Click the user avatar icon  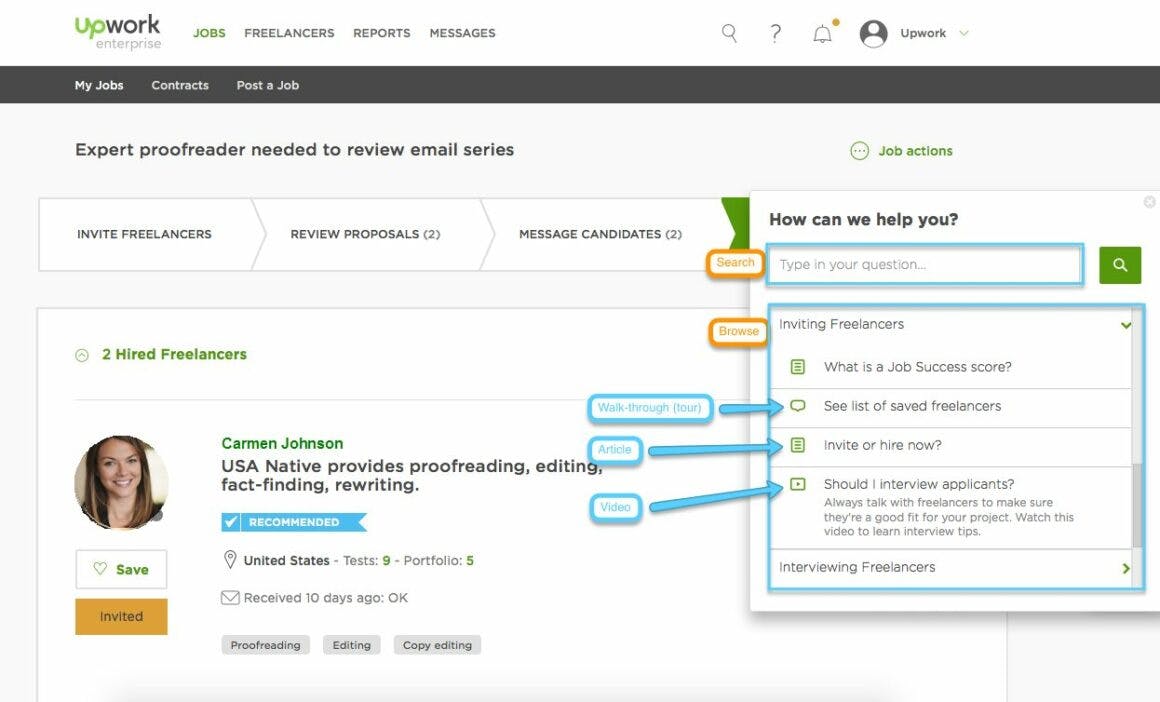pos(873,33)
